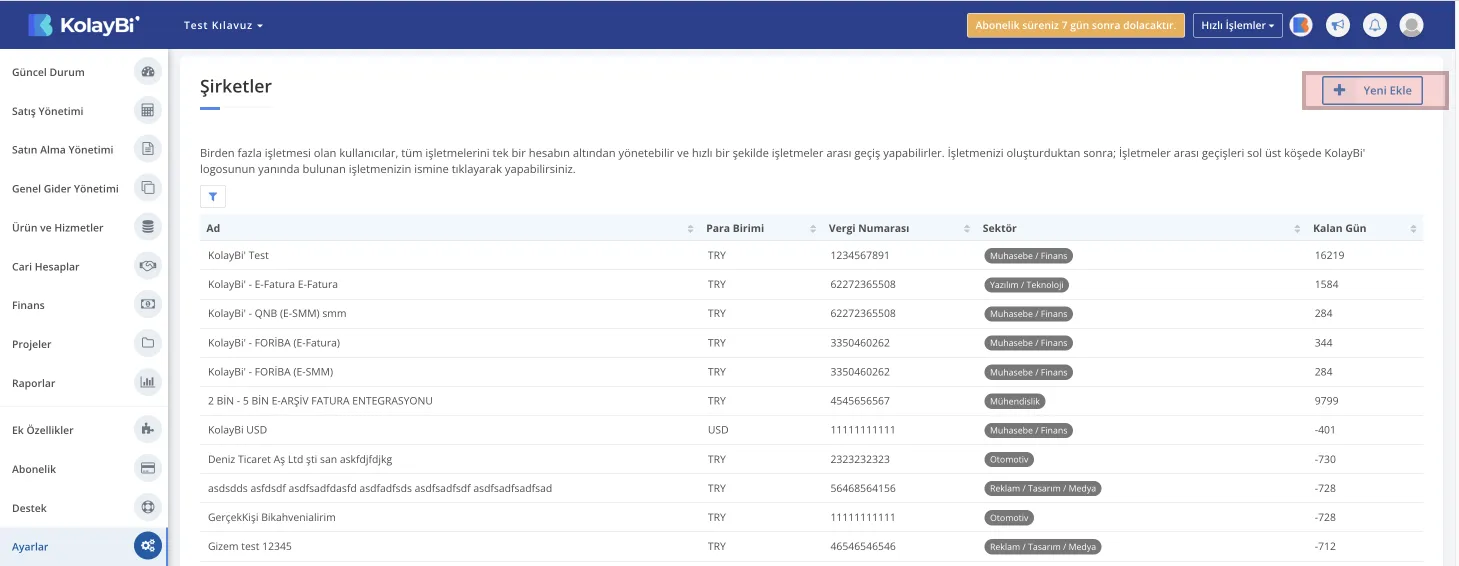This screenshot has height=566, width=1459.
Task: Open the user profile avatar
Action: pos(1412,25)
